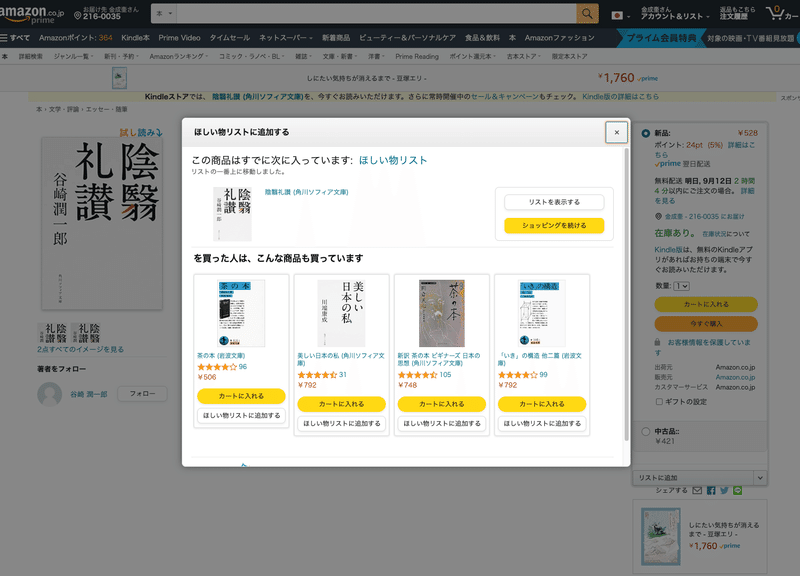Open the 在庫状況について link
The height and width of the screenshot is (576, 800).
[726, 234]
